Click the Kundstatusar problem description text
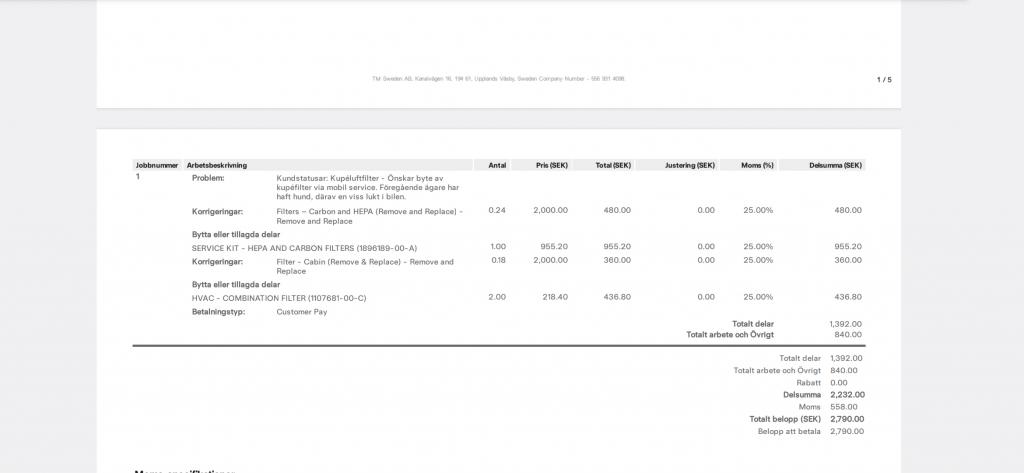 [x=367, y=187]
